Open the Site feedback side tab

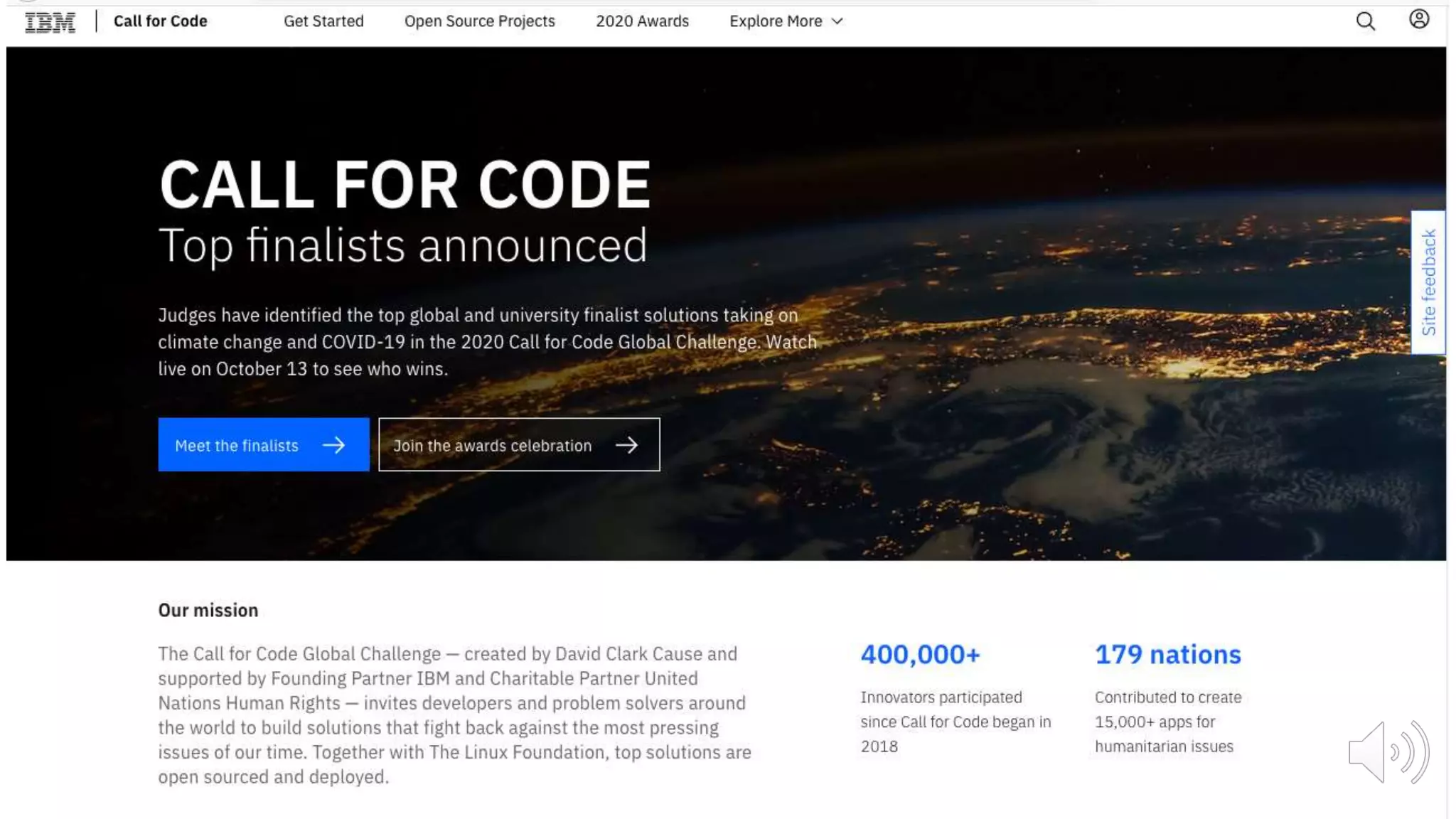pyautogui.click(x=1428, y=282)
